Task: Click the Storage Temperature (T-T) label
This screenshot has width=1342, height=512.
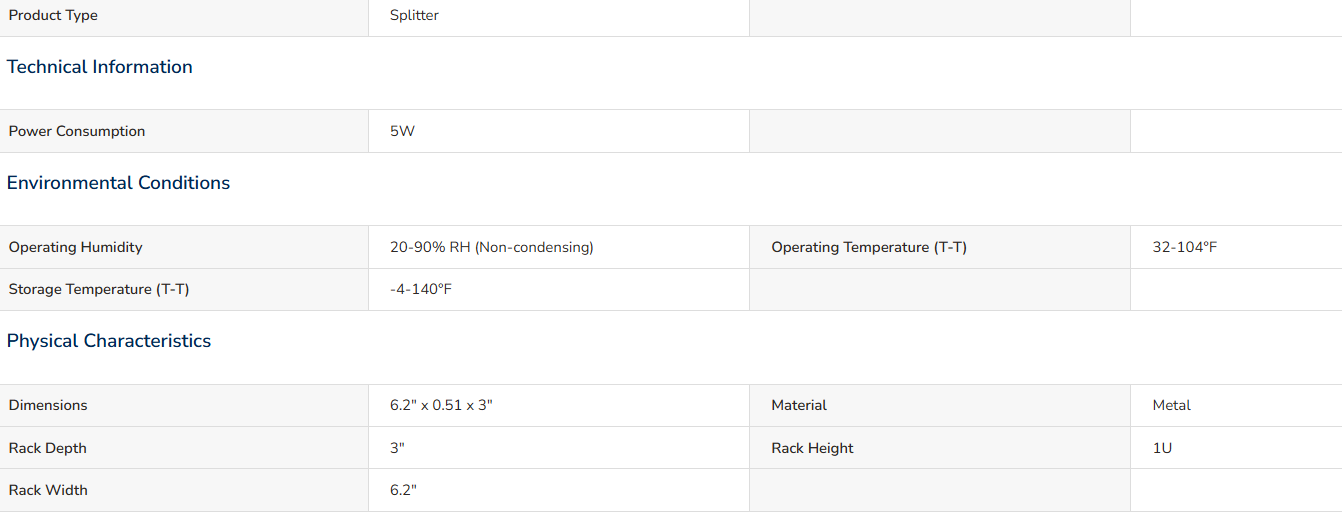Action: click(99, 289)
